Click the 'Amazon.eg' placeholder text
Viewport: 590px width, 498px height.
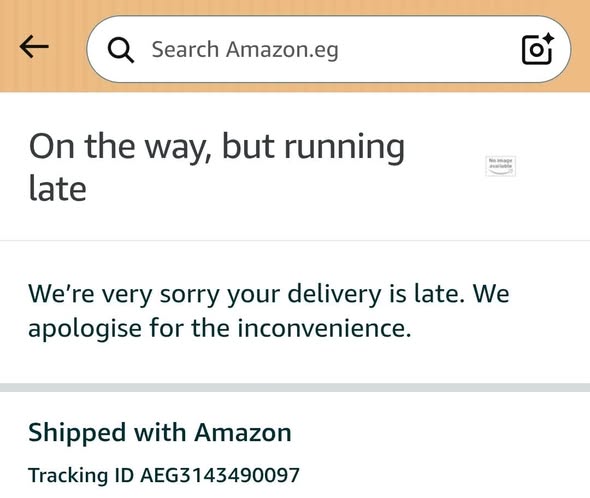[x=282, y=50]
